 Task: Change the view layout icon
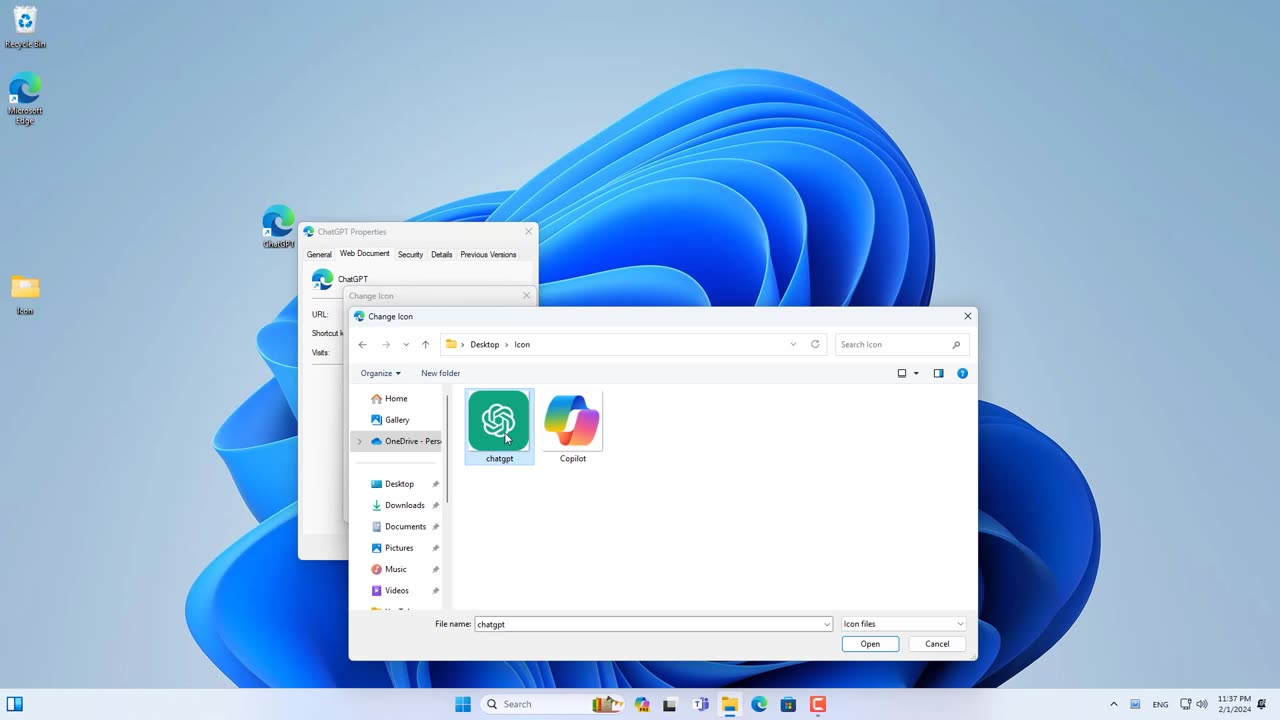(x=902, y=373)
